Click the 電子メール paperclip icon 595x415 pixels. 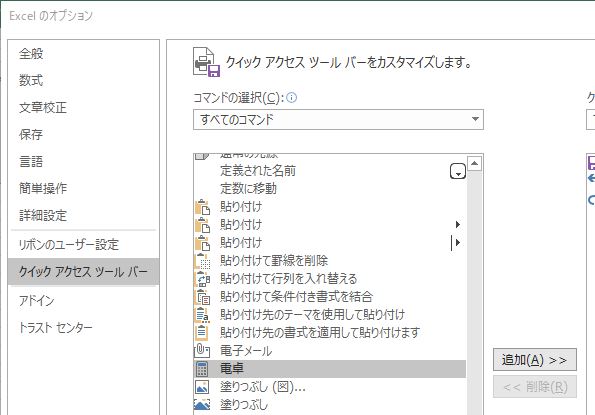pos(202,351)
